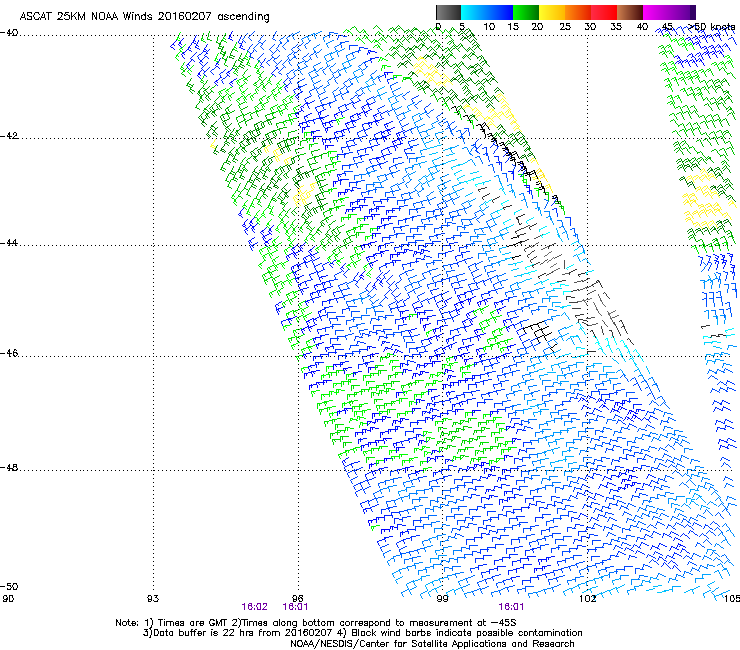Click the -42 latitude axis label
Image resolution: width=740 pixels, height=650 pixels.
click(x=9, y=136)
